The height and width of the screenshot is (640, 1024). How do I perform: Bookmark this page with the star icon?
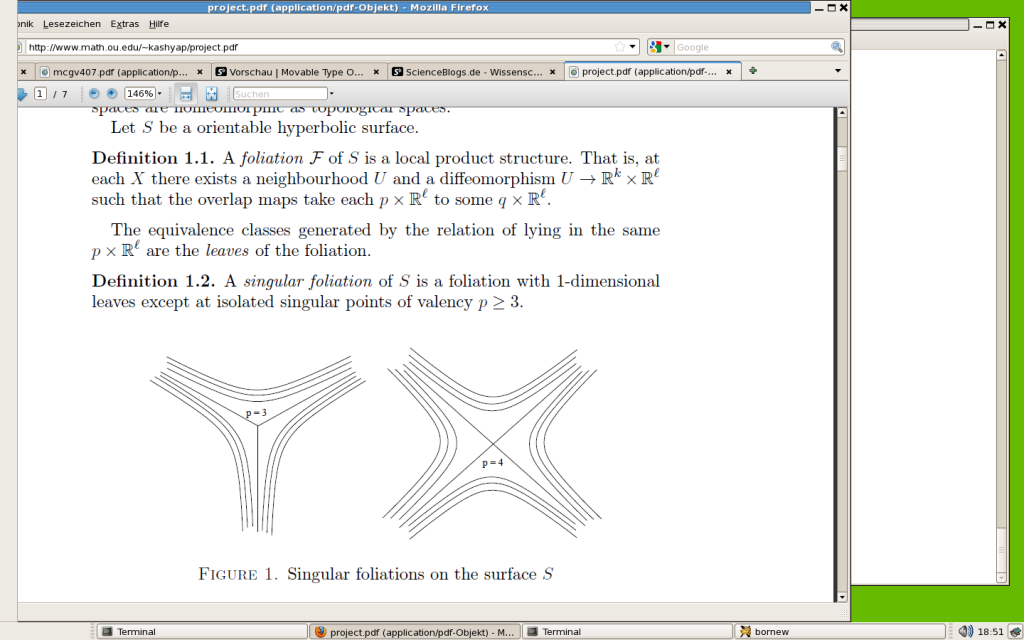click(x=620, y=47)
